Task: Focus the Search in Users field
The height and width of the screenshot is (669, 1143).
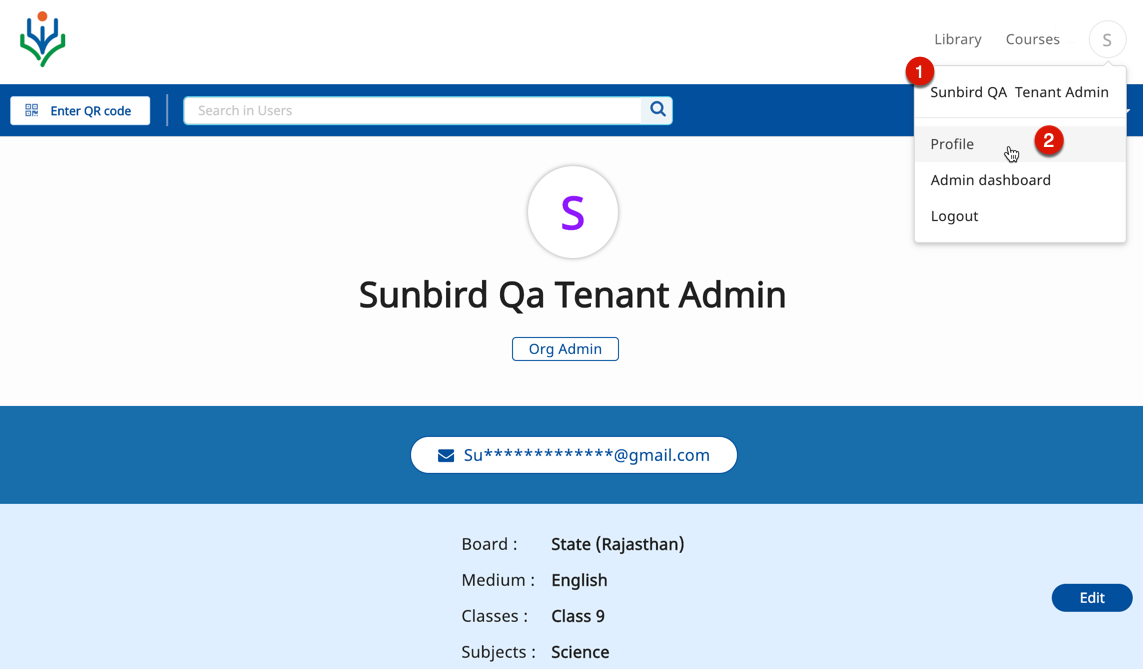Action: [x=412, y=110]
